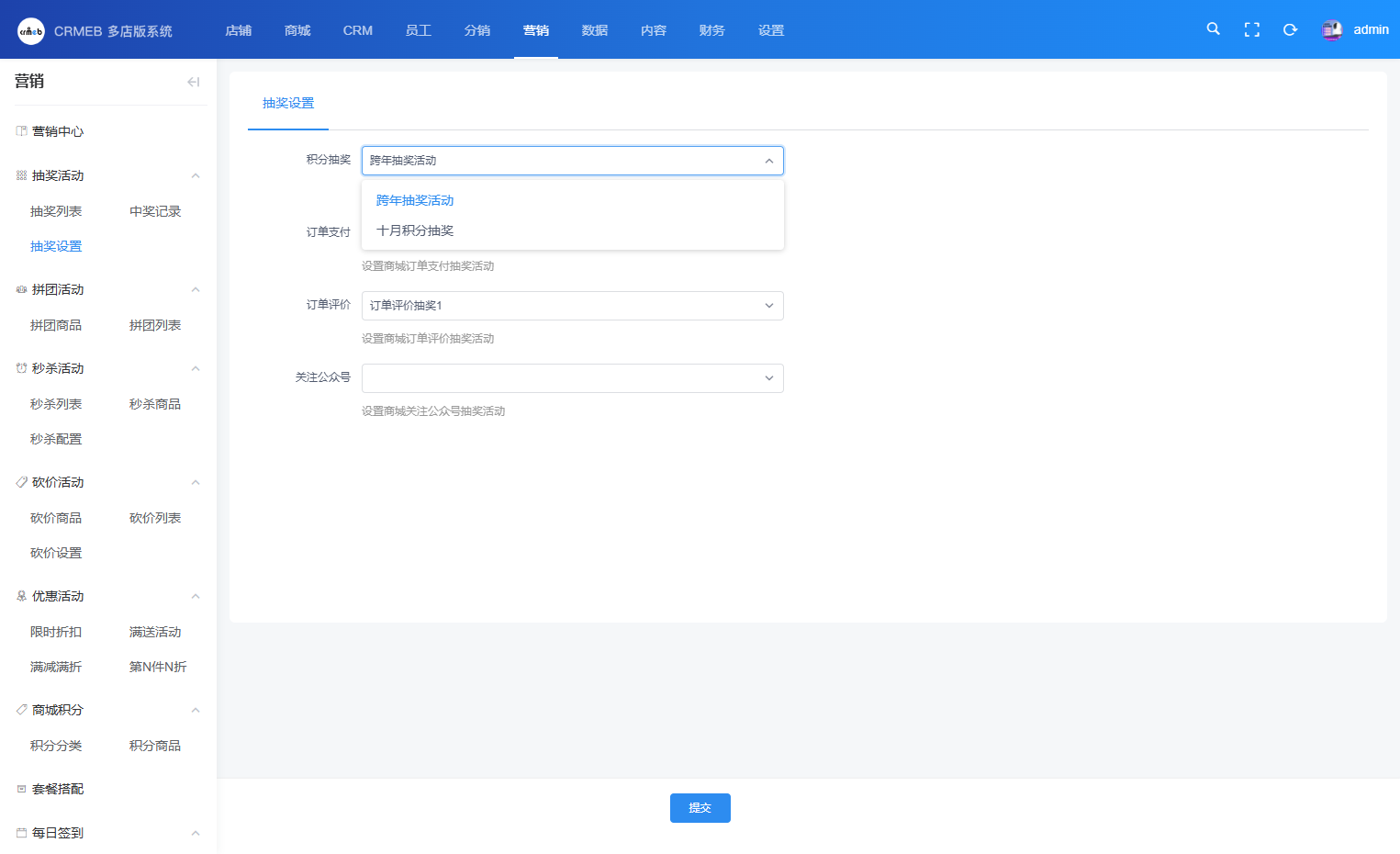Open the 财务 top menu
The height and width of the screenshot is (854, 1400).
click(711, 30)
